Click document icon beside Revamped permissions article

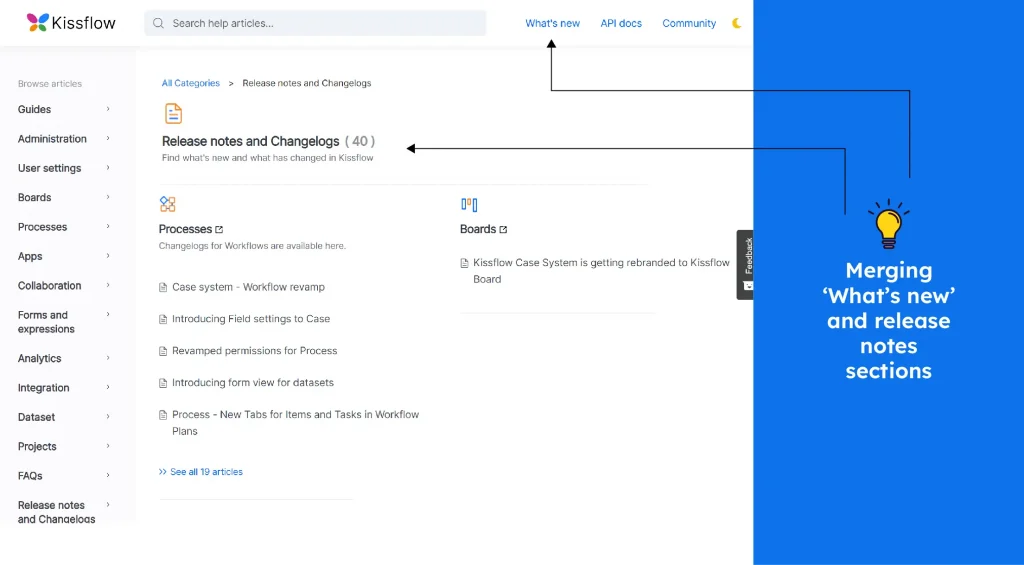click(163, 351)
